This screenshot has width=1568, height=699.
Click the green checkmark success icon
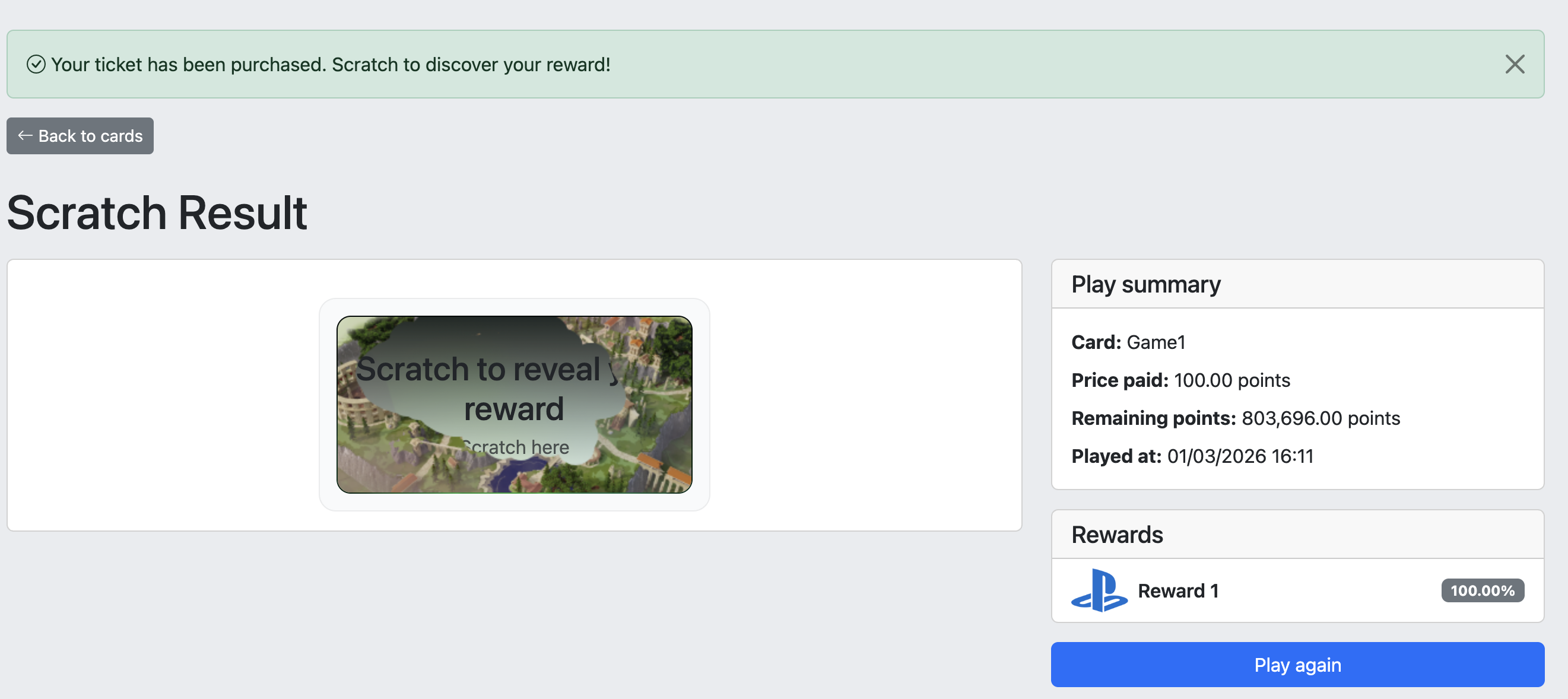coord(36,64)
